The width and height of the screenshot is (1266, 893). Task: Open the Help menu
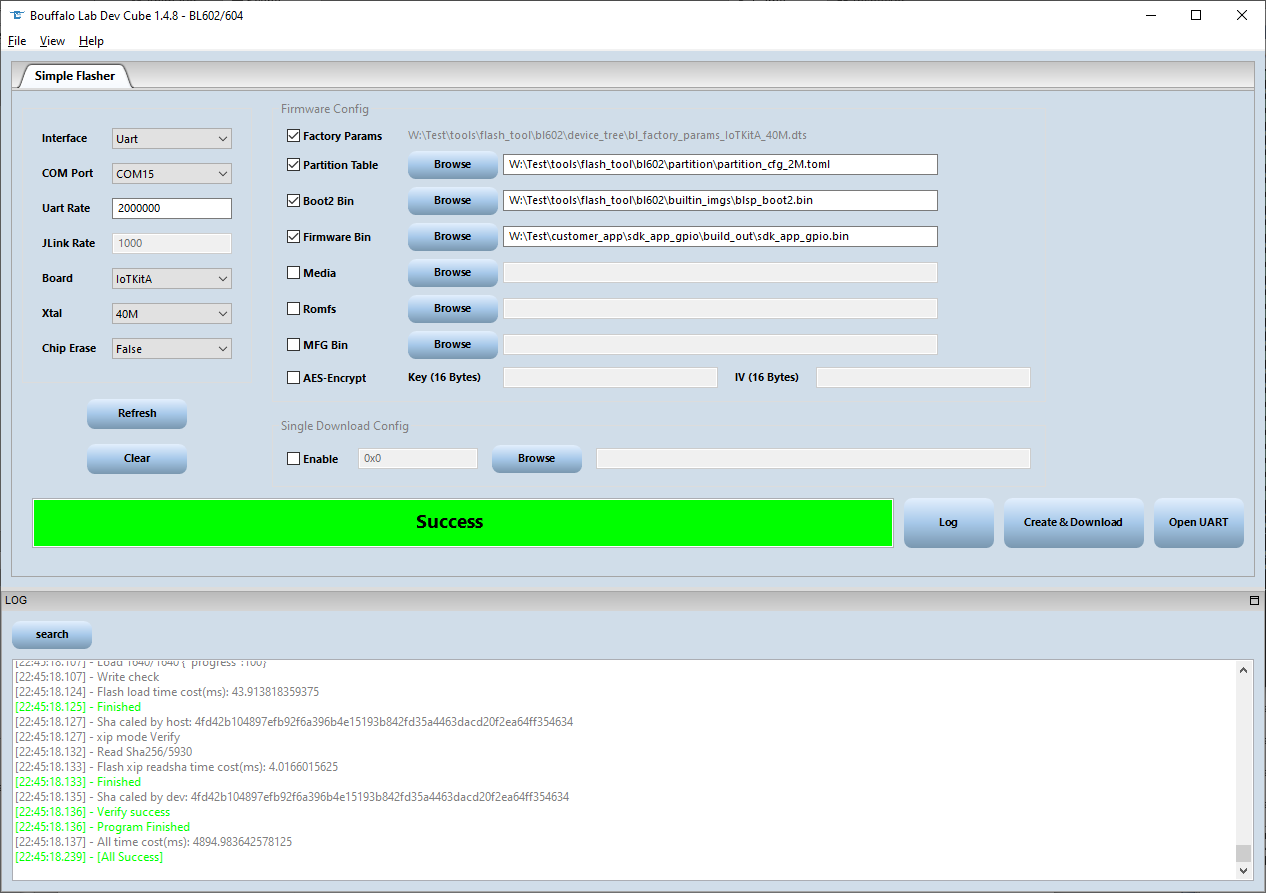[x=91, y=41]
